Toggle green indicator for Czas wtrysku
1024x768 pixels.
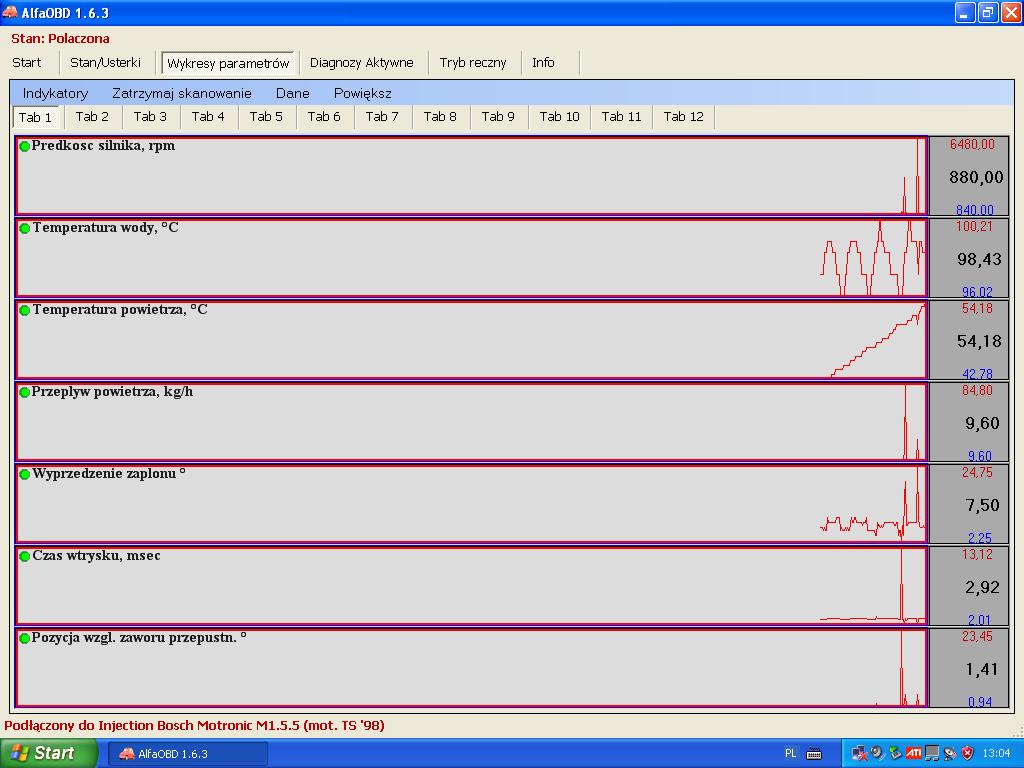(25, 556)
